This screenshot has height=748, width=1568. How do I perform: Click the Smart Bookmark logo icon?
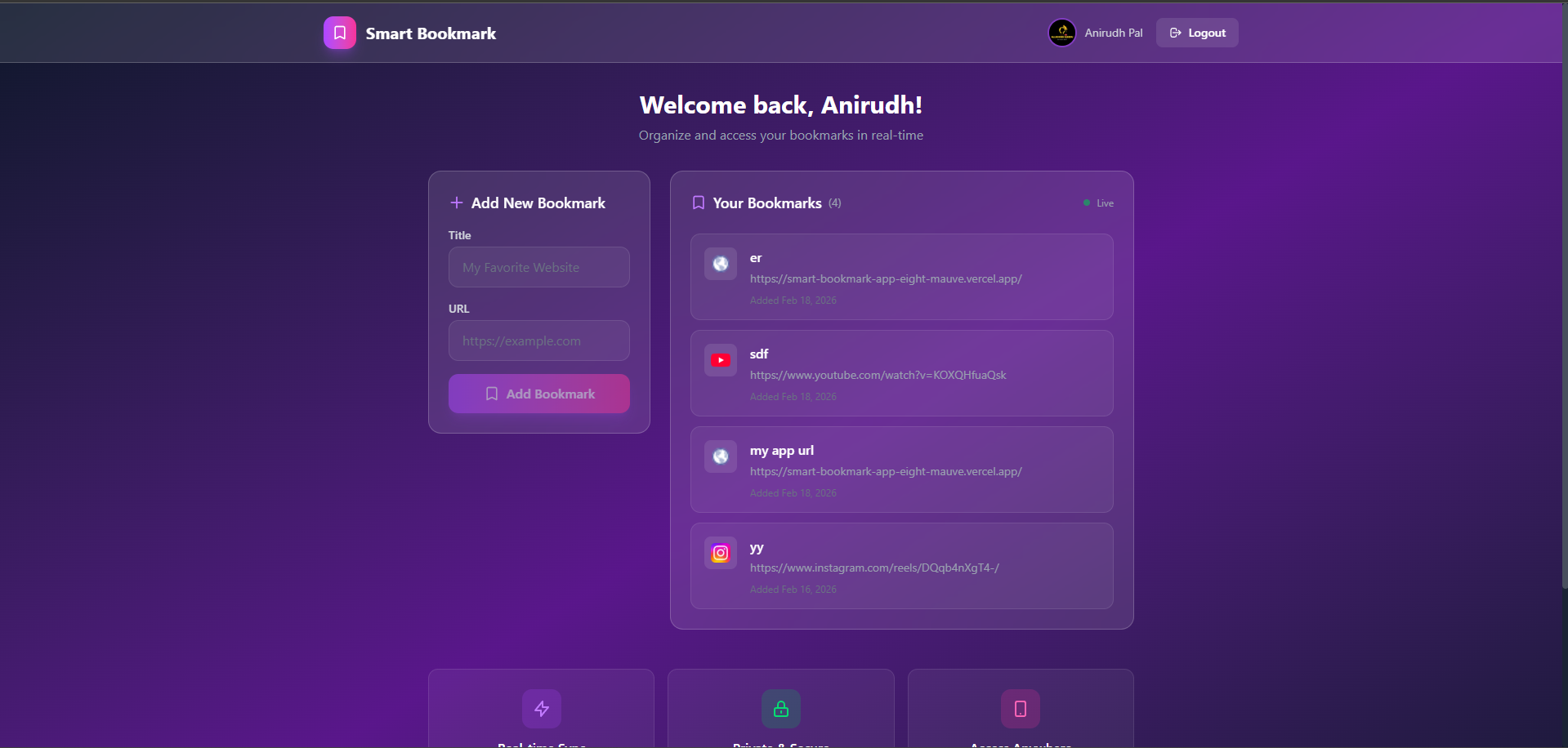[340, 33]
